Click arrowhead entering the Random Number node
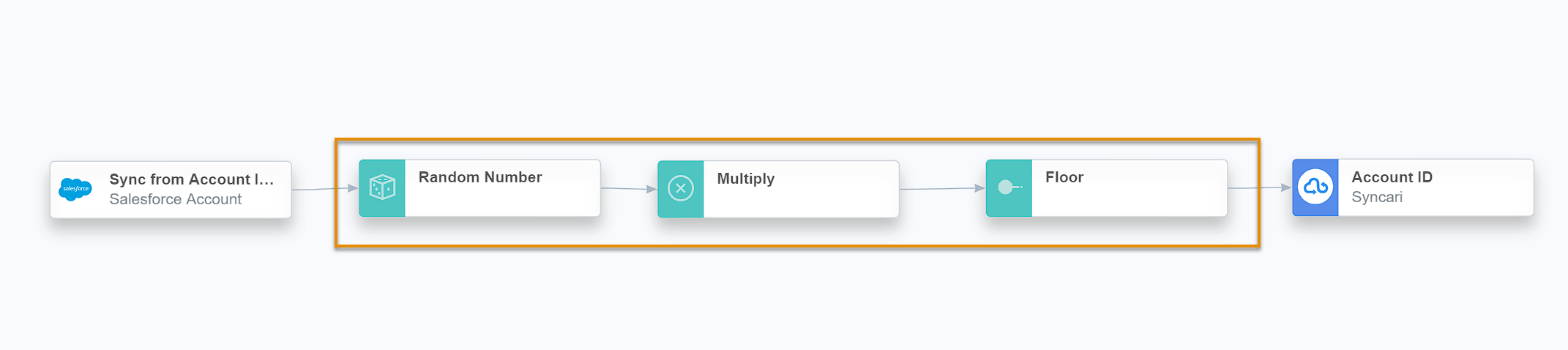 353,188
